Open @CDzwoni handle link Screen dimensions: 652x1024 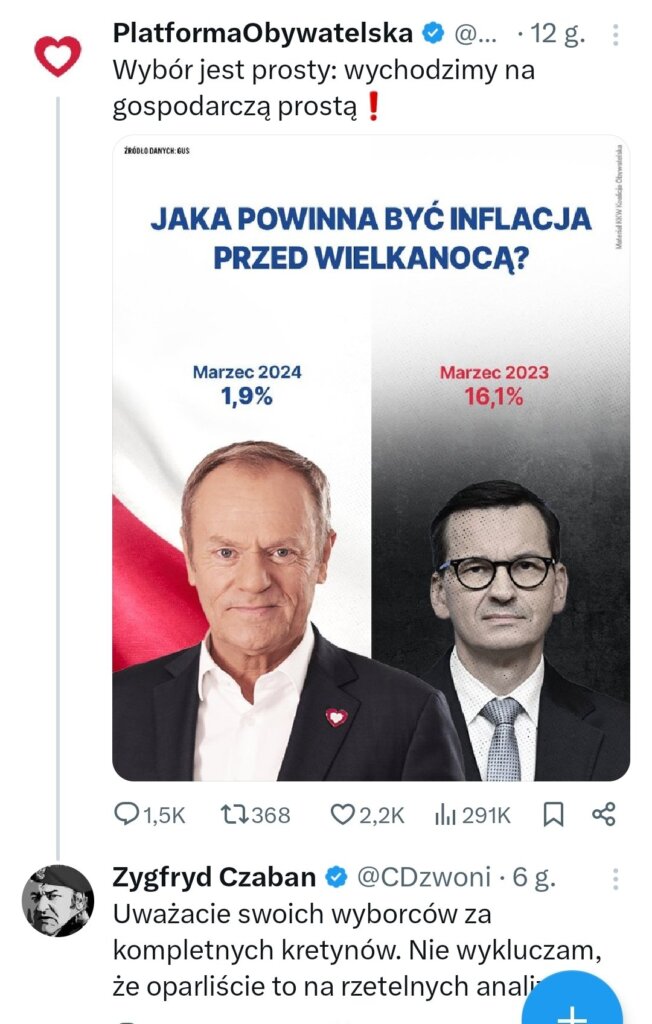click(423, 877)
